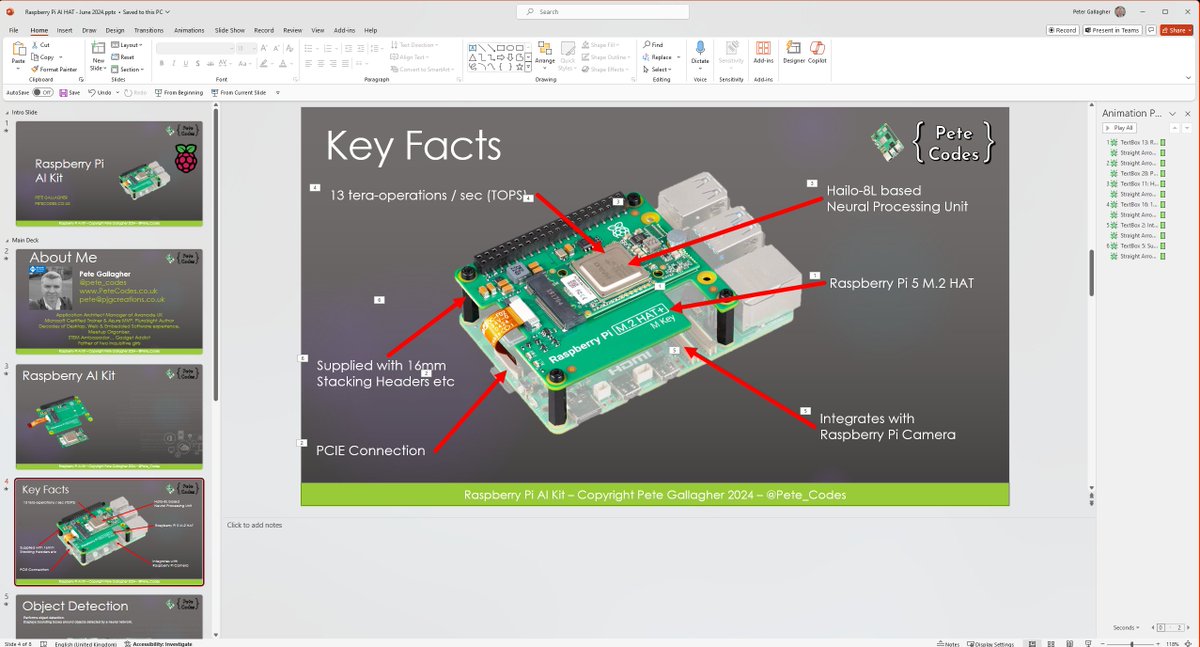Collapse the ribbon with the chevron

[1189, 78]
